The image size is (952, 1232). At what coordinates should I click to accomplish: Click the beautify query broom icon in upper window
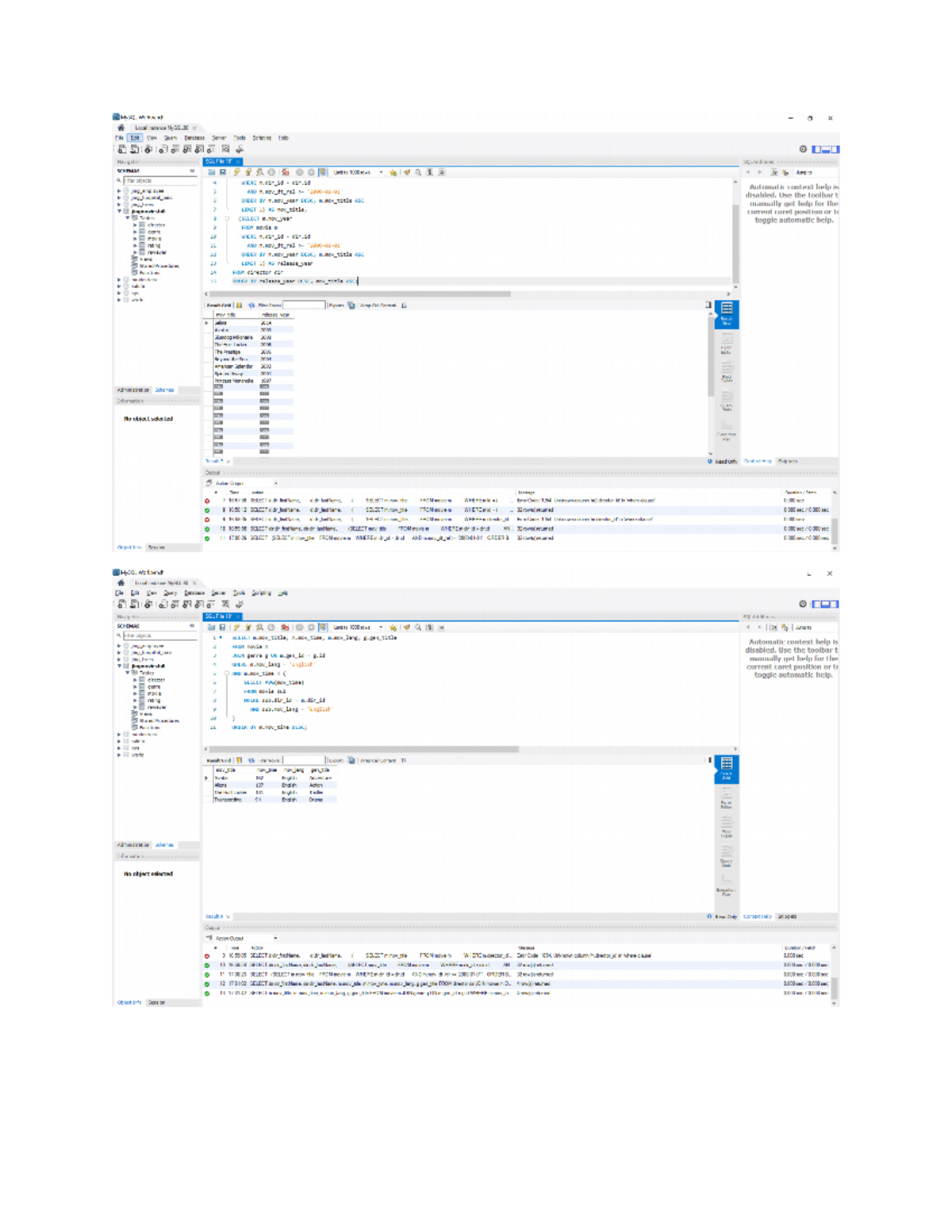[x=407, y=172]
